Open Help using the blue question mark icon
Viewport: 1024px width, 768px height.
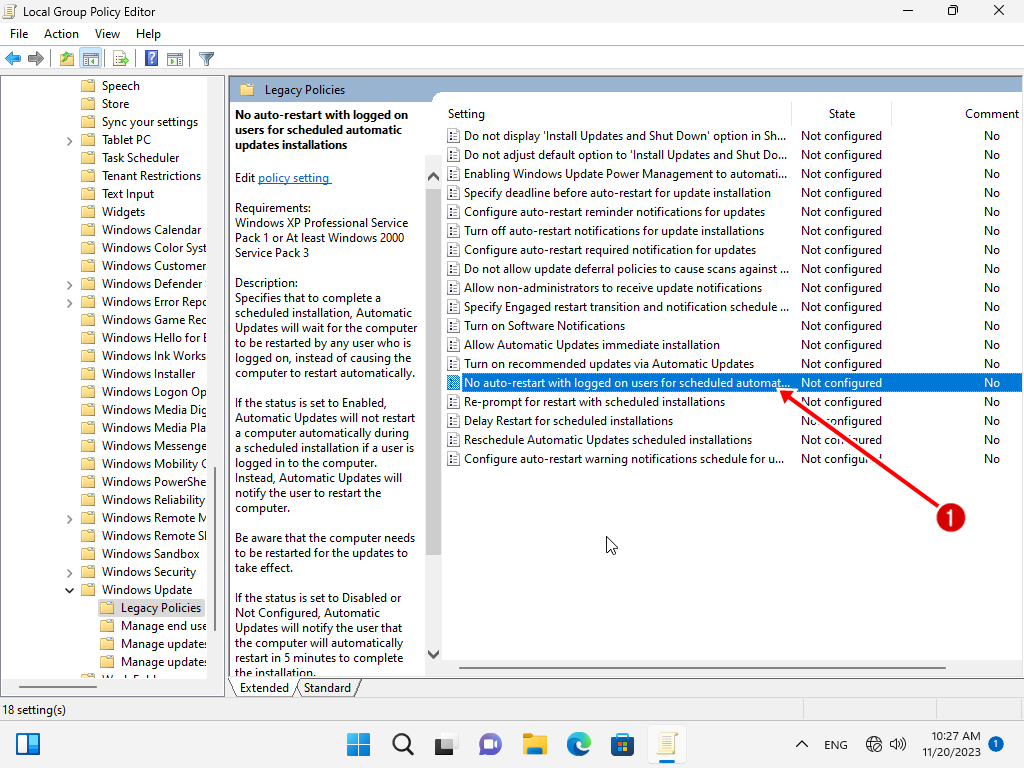coord(151,59)
